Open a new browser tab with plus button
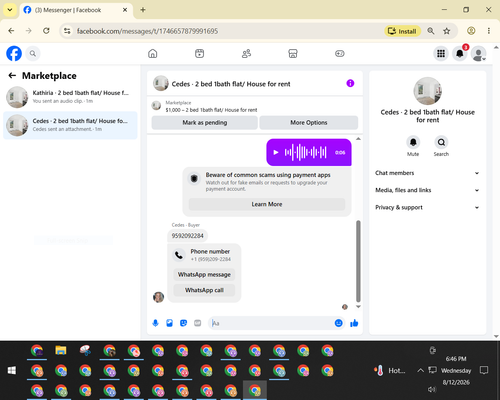500x400 pixels. point(143,10)
